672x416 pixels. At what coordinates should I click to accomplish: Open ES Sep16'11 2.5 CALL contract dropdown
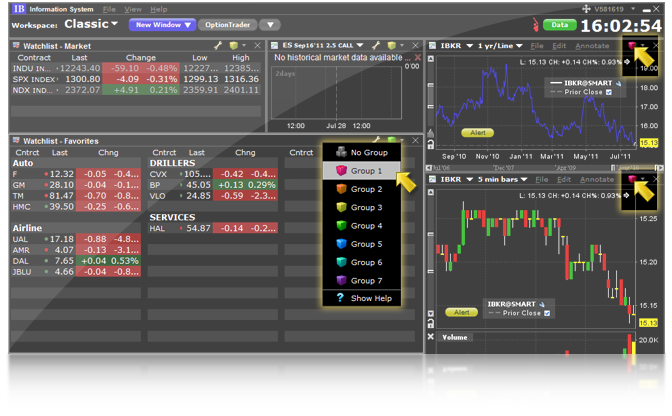tap(360, 45)
